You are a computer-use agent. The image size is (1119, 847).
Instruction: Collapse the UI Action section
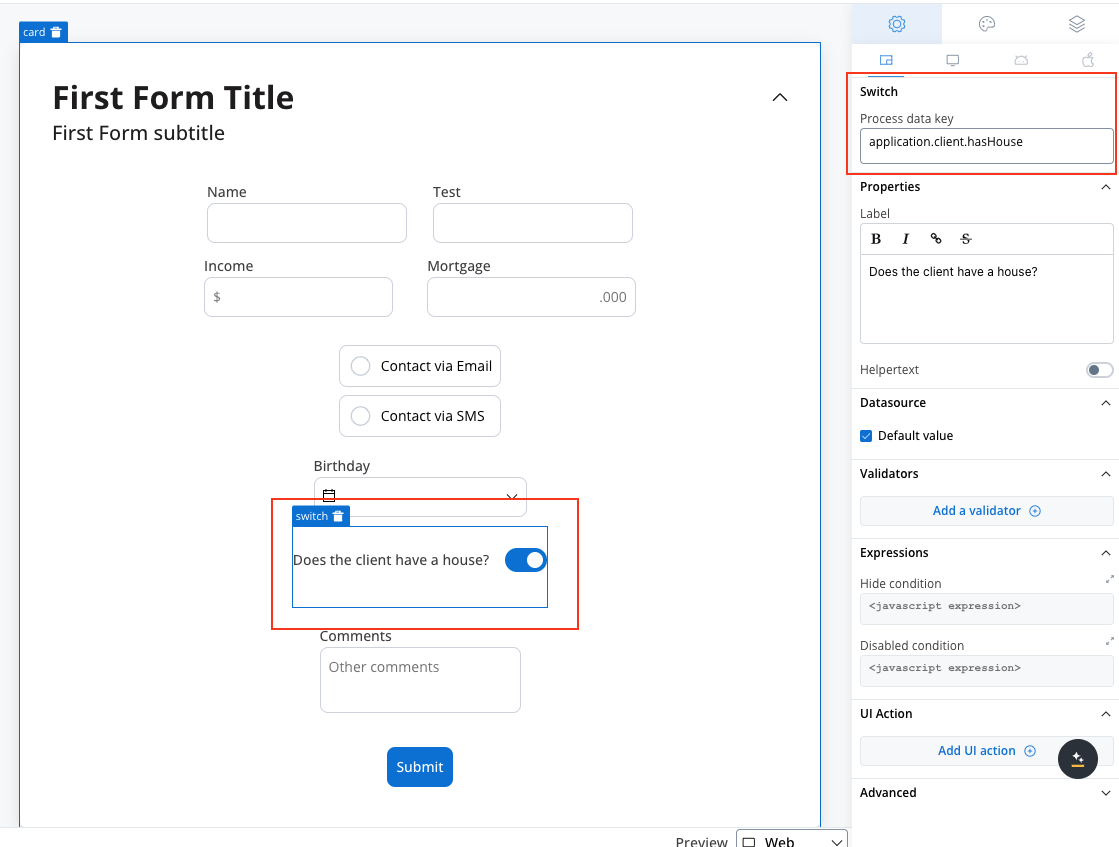(1105, 714)
